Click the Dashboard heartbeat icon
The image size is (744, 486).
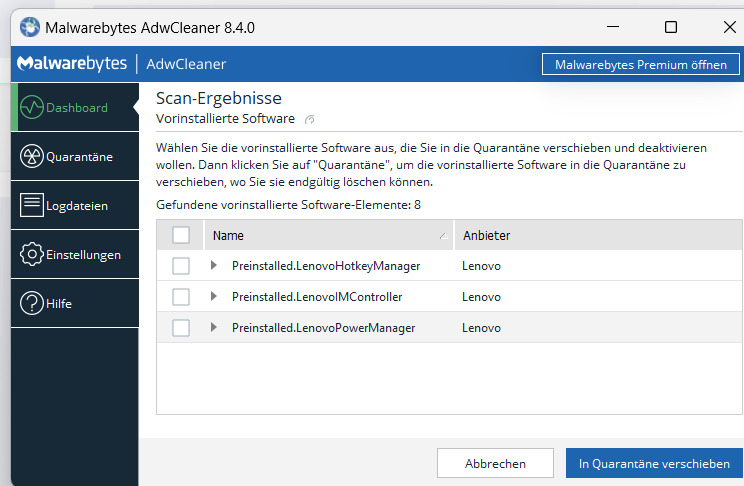click(32, 107)
